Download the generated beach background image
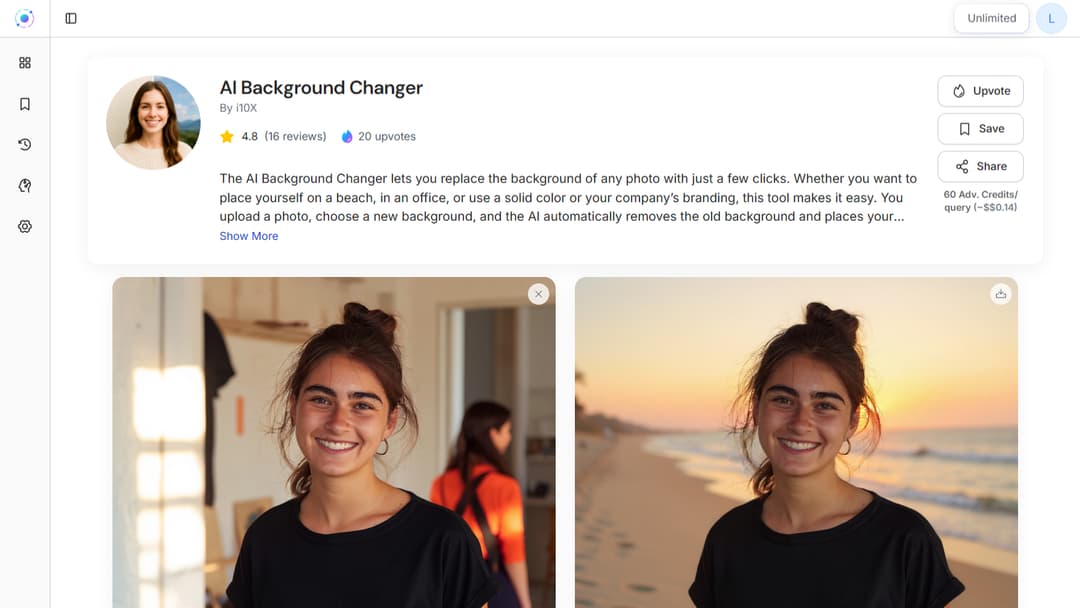 pos(1001,294)
